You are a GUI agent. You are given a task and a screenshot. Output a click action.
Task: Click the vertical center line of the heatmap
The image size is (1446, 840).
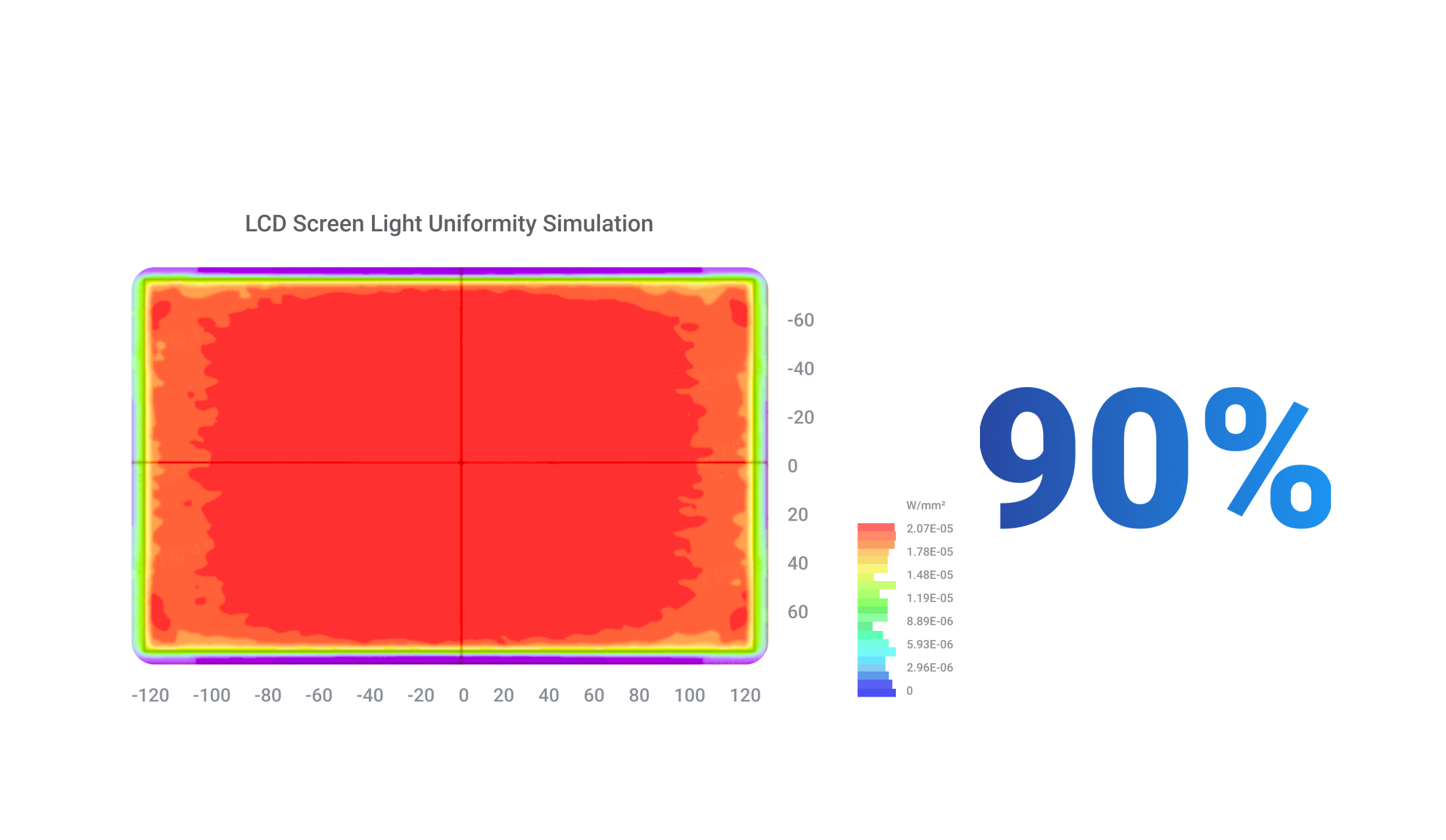[462, 362]
